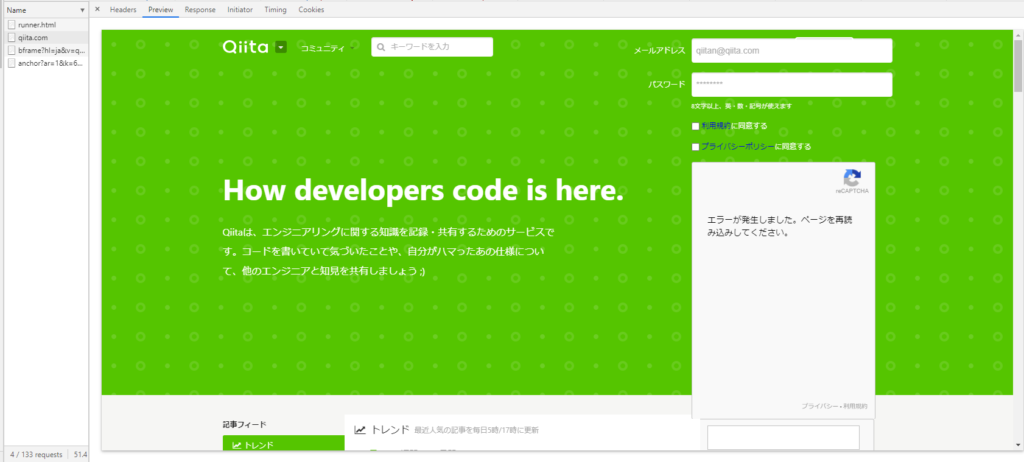Check the 利用規約 agreement checkbox
This screenshot has height=462, width=1024.
click(696, 126)
